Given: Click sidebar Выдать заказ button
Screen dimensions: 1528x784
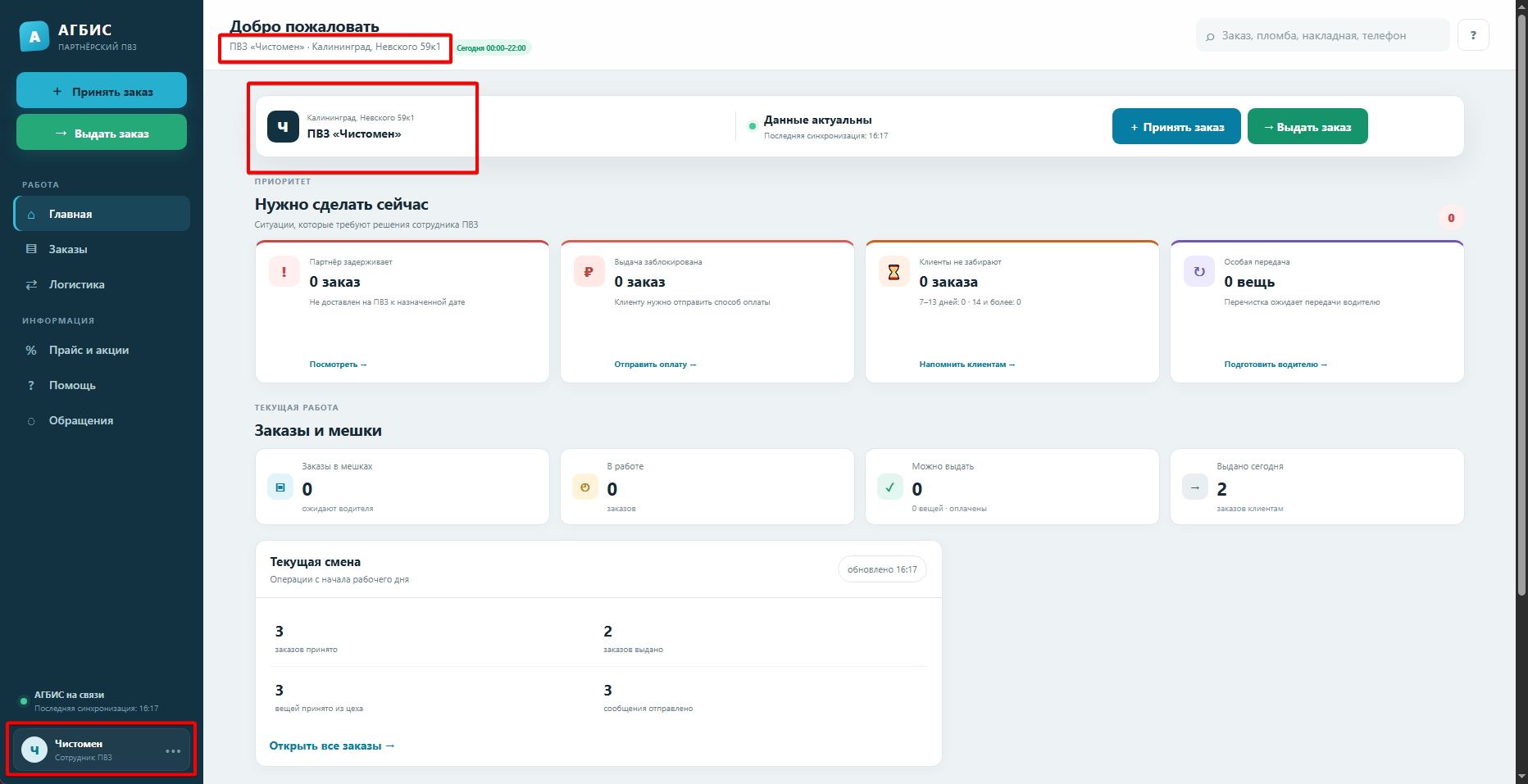Looking at the screenshot, I should [102, 133].
